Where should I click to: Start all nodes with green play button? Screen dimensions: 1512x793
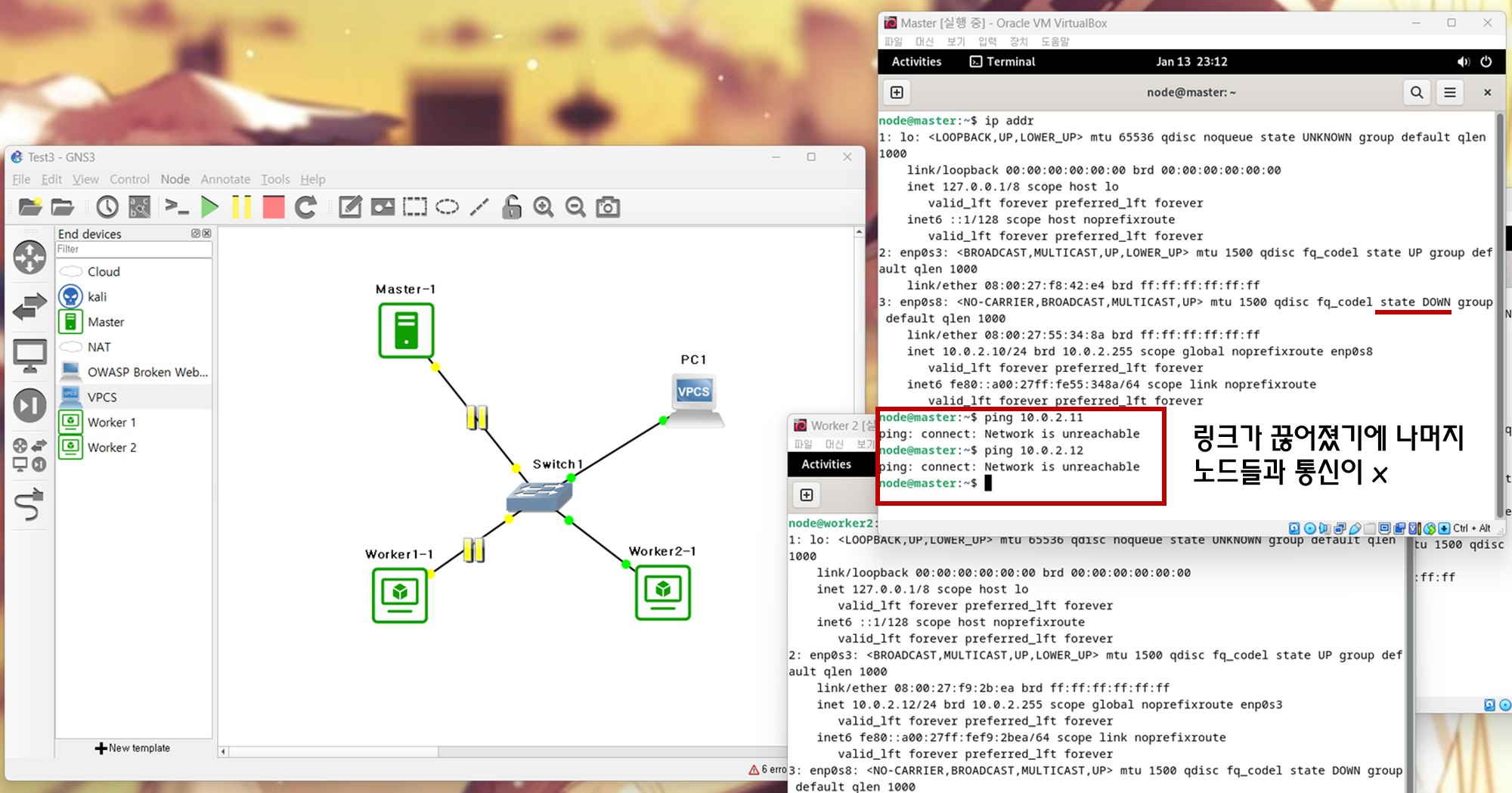point(209,206)
